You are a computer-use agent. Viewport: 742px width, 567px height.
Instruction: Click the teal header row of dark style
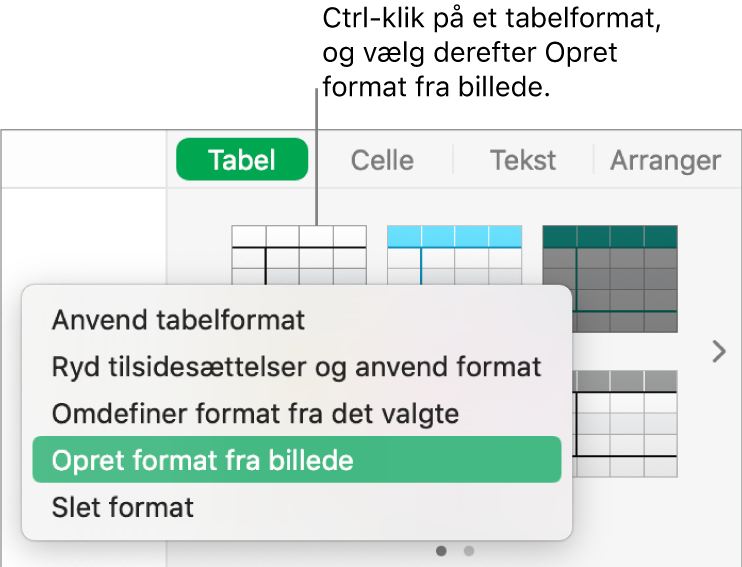click(609, 236)
